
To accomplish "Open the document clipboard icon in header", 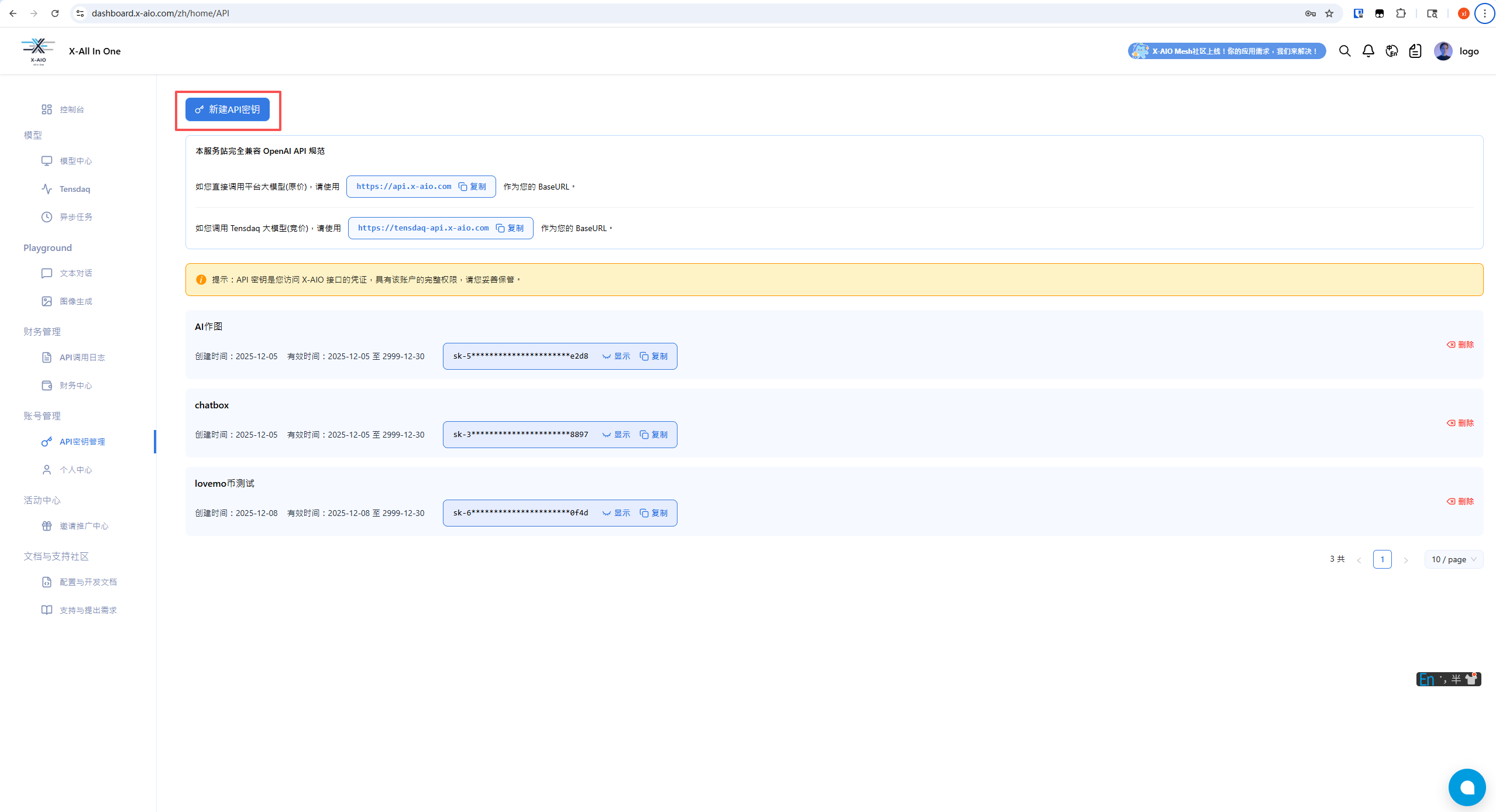I will coord(1415,51).
